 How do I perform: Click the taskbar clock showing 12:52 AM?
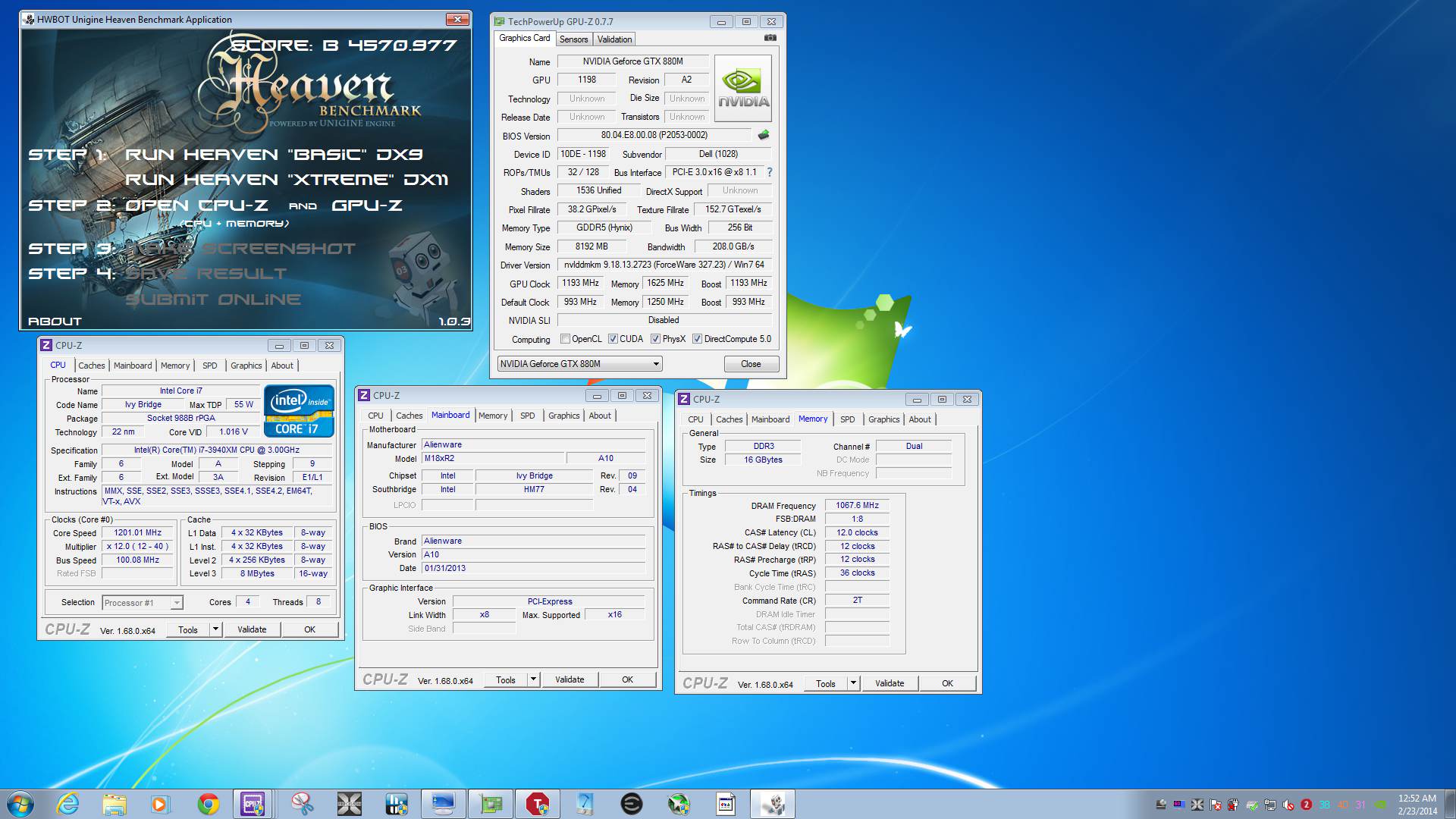click(1417, 805)
